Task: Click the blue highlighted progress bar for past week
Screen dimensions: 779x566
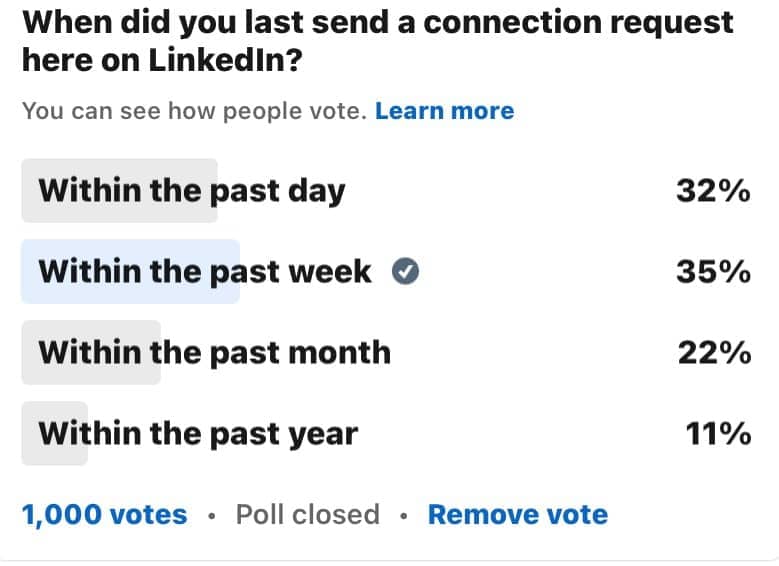Action: [x=131, y=271]
